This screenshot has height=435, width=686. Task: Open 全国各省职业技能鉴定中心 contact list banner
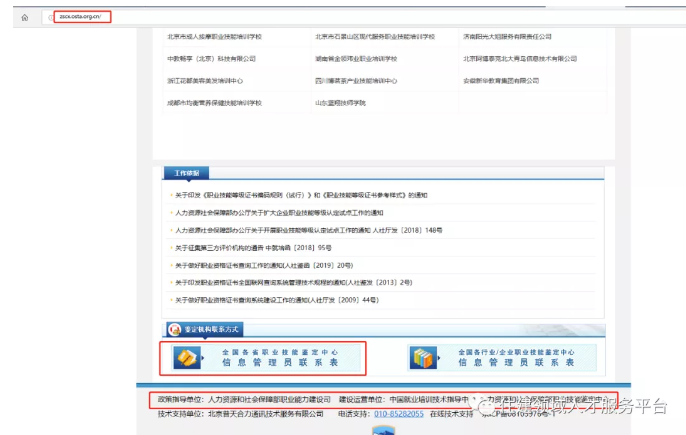coord(267,358)
